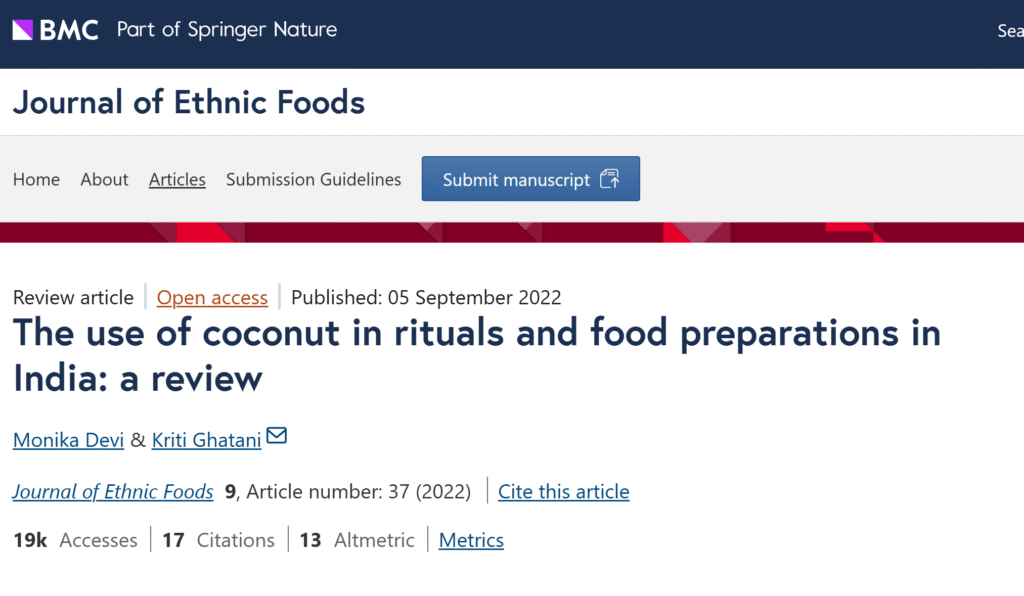Viewport: 1024px width, 596px height.
Task: Follow the Open access link
Action: (x=212, y=298)
